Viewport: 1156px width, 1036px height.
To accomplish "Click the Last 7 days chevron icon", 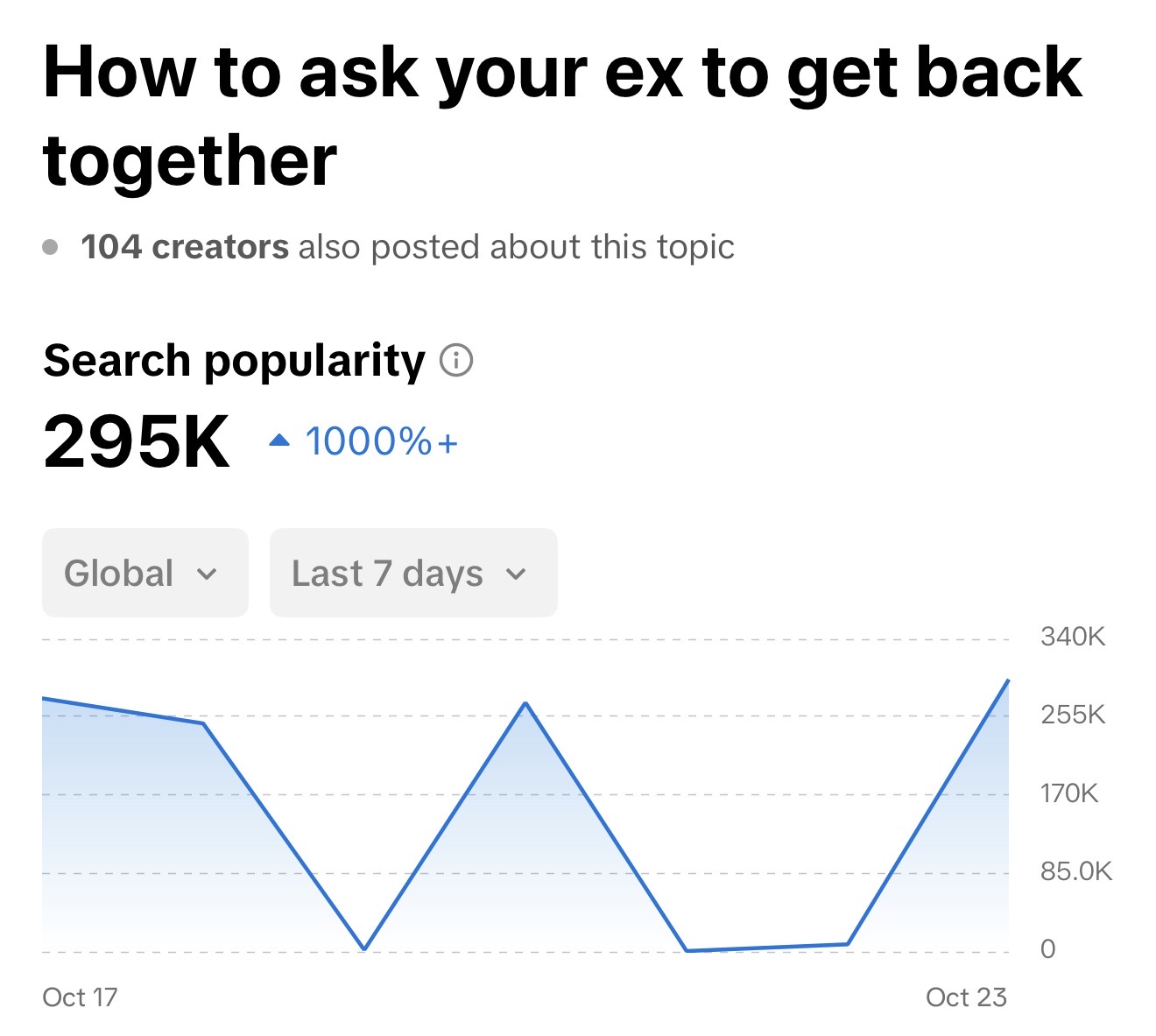I will (517, 574).
